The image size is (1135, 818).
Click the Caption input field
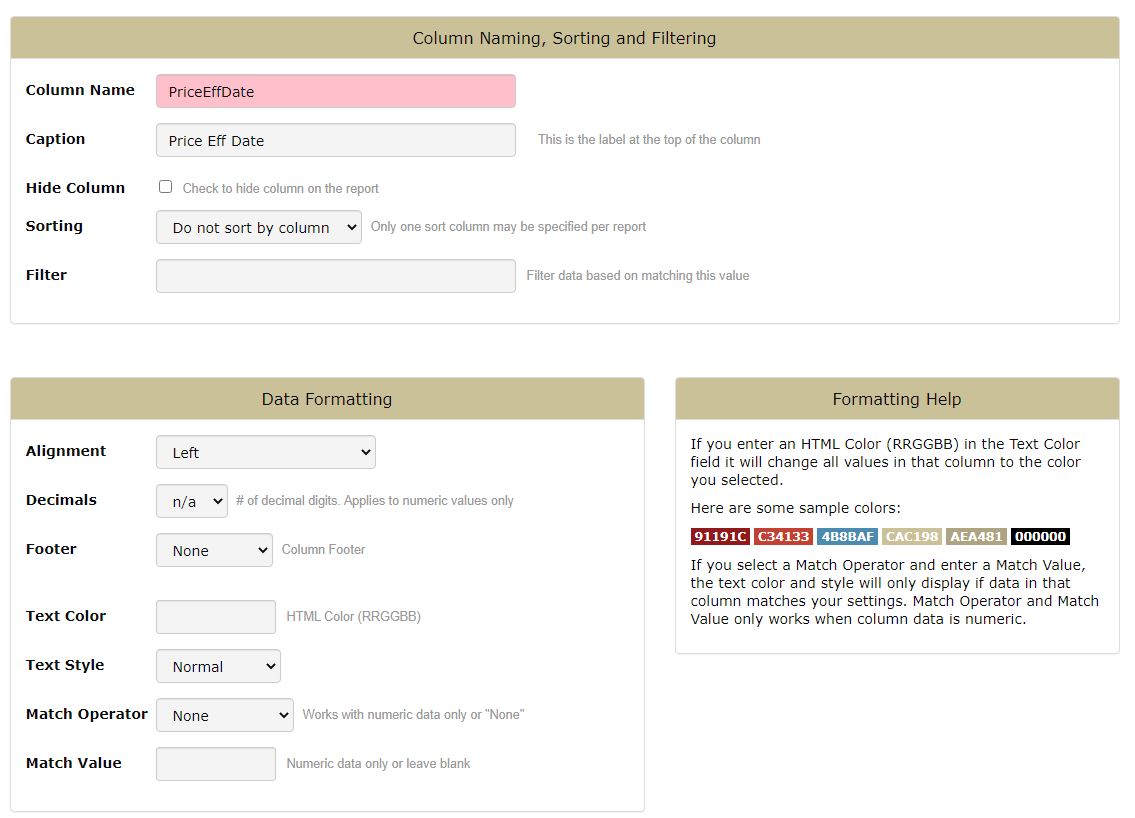[336, 140]
